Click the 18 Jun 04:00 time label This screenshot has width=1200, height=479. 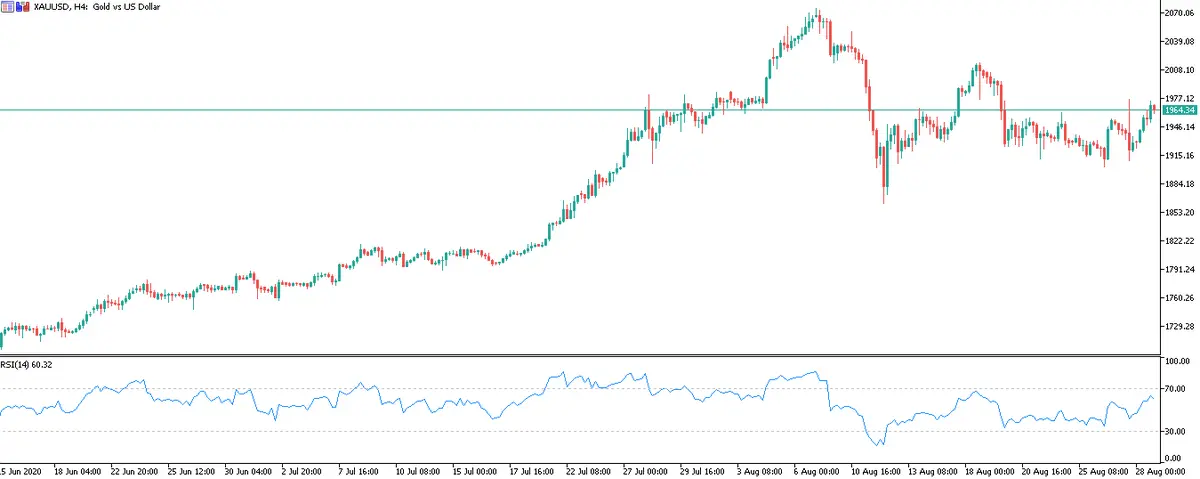(74, 469)
